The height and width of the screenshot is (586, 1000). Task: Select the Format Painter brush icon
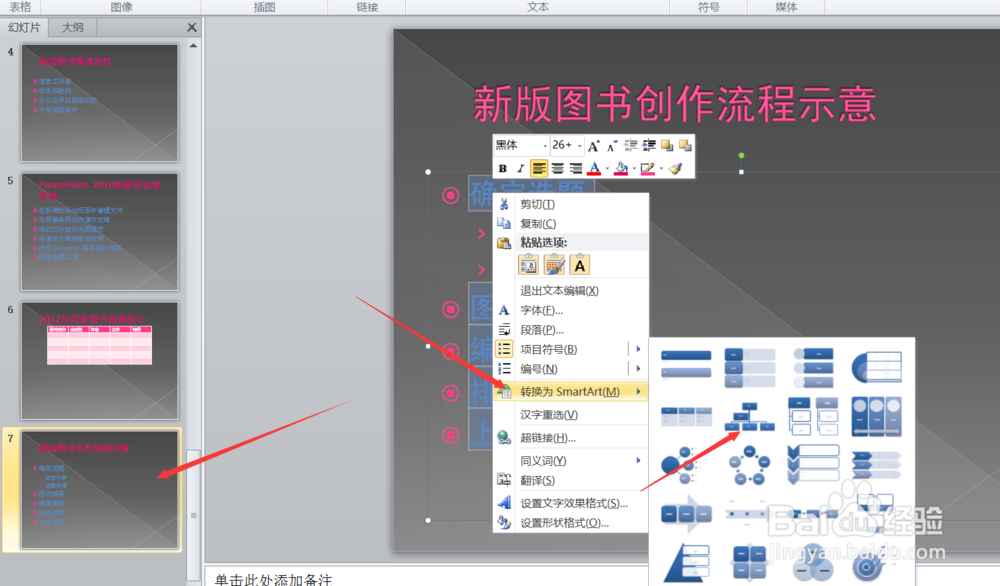click(677, 168)
